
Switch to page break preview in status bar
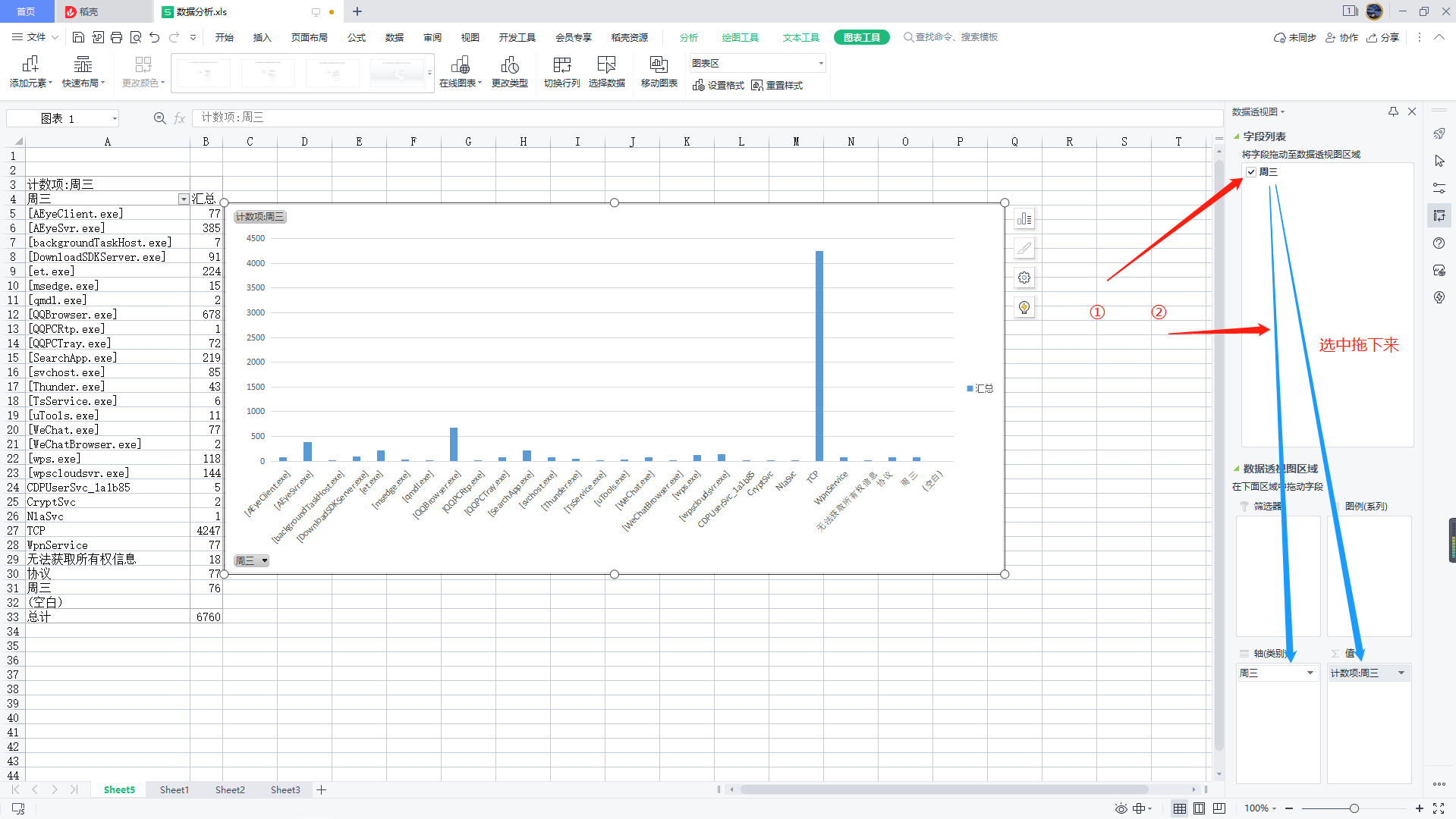[x=1219, y=808]
